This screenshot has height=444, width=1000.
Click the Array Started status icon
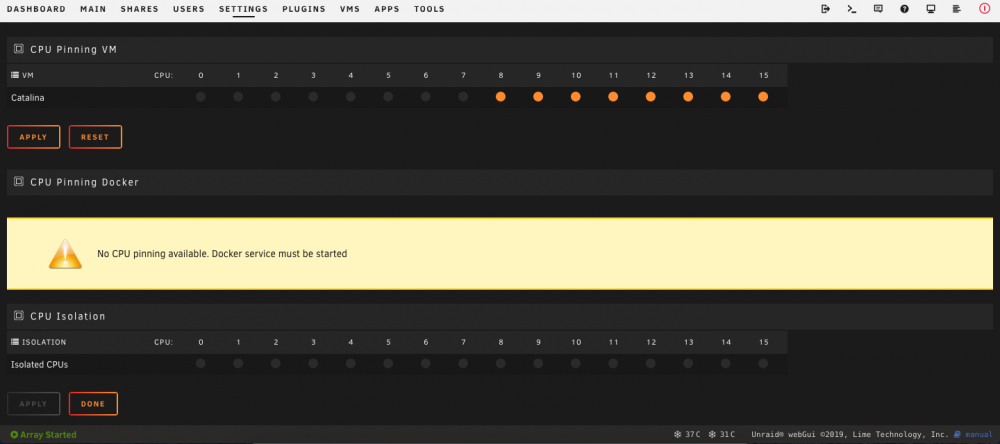[x=14, y=434]
